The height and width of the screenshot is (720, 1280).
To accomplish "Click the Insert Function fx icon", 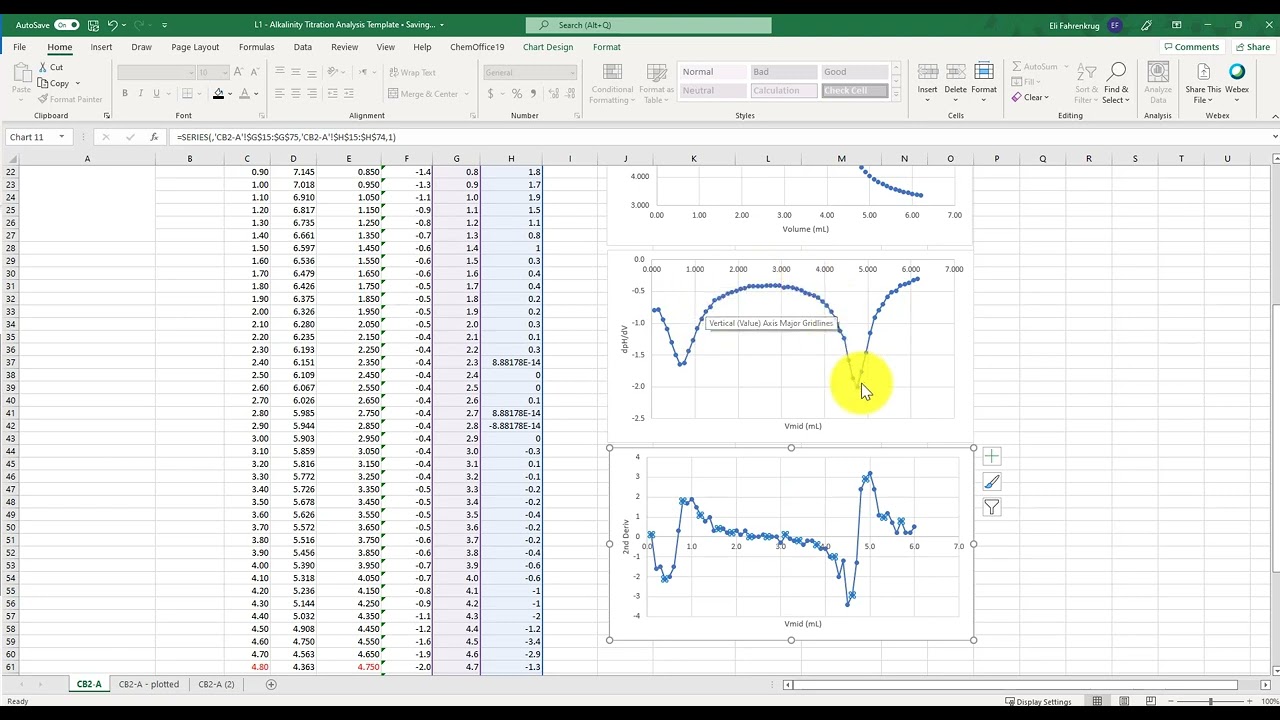I will tap(153, 137).
